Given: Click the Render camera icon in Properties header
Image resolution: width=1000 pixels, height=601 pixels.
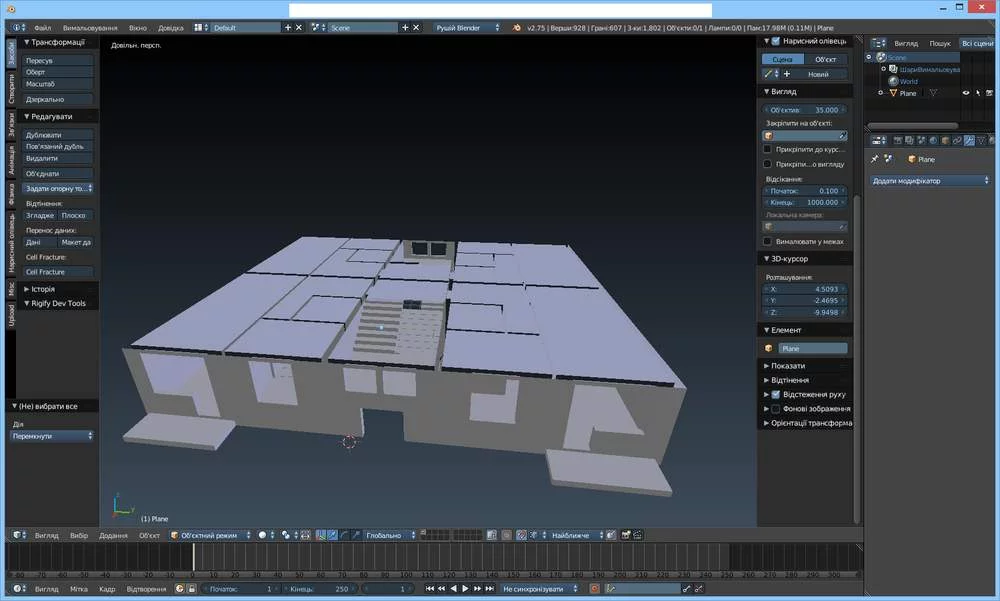Looking at the screenshot, I should [897, 139].
